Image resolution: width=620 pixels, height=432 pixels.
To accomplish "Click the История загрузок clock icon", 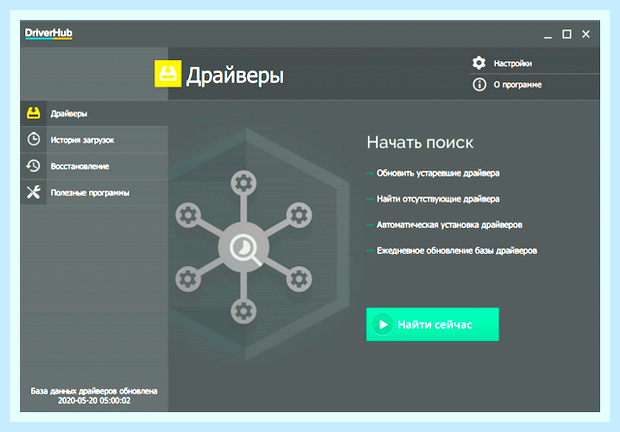I will [x=34, y=139].
